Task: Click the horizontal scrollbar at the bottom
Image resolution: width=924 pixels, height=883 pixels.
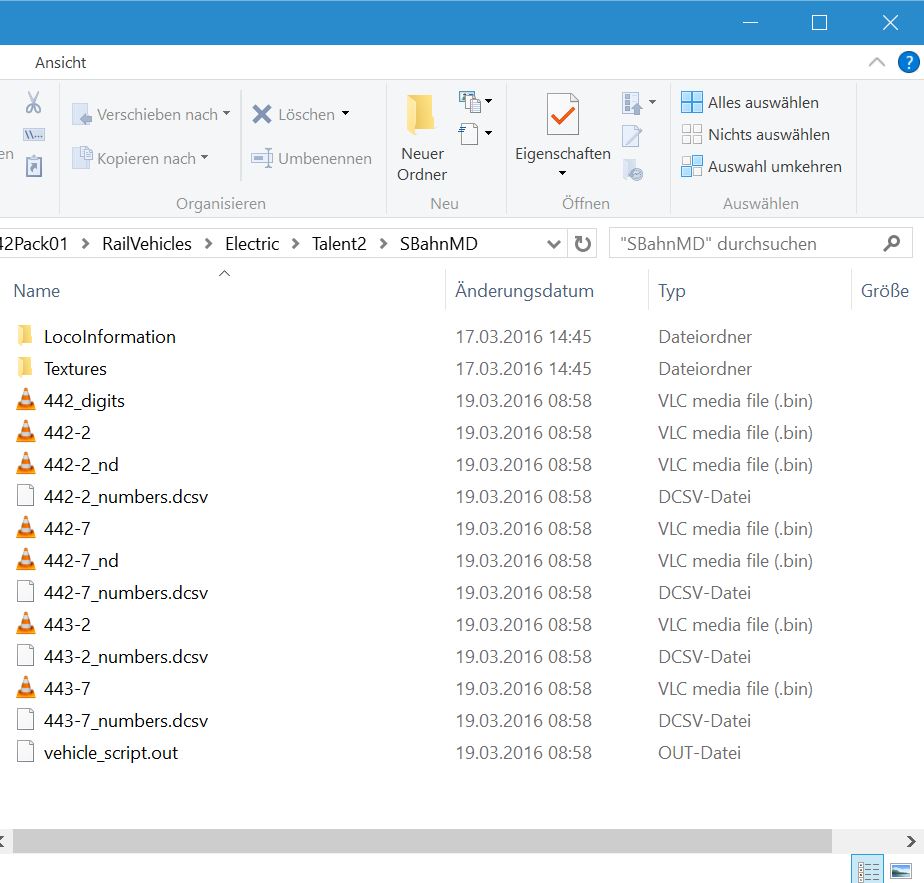Action: tap(420, 841)
